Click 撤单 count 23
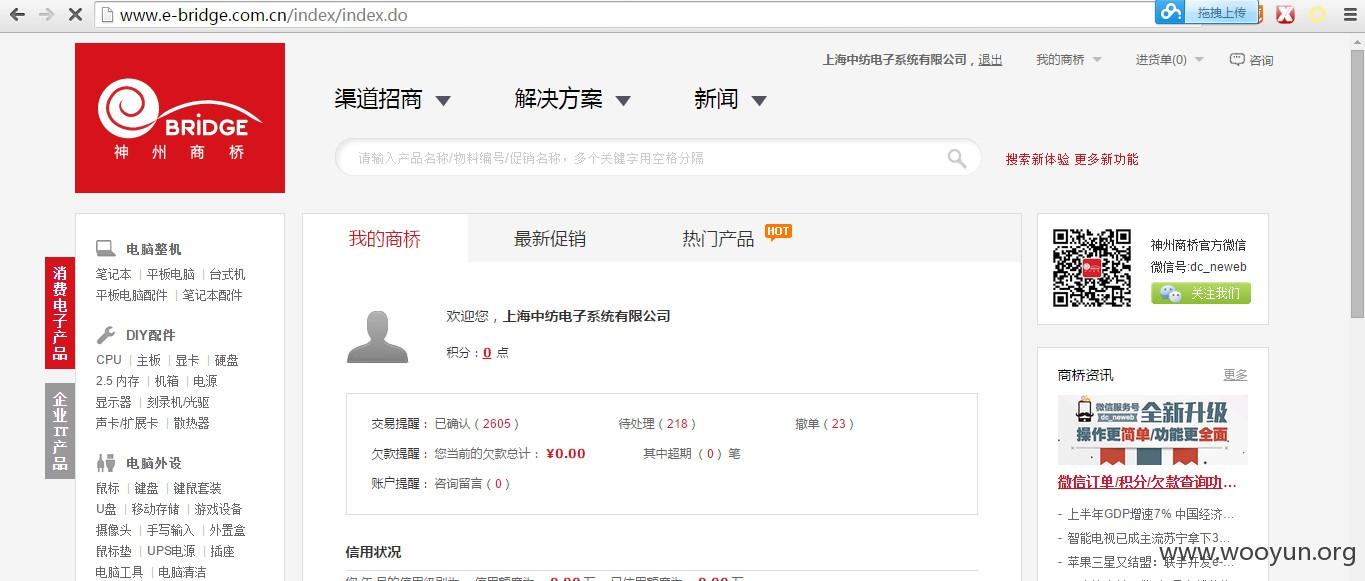The width and height of the screenshot is (1365, 581). (838, 424)
